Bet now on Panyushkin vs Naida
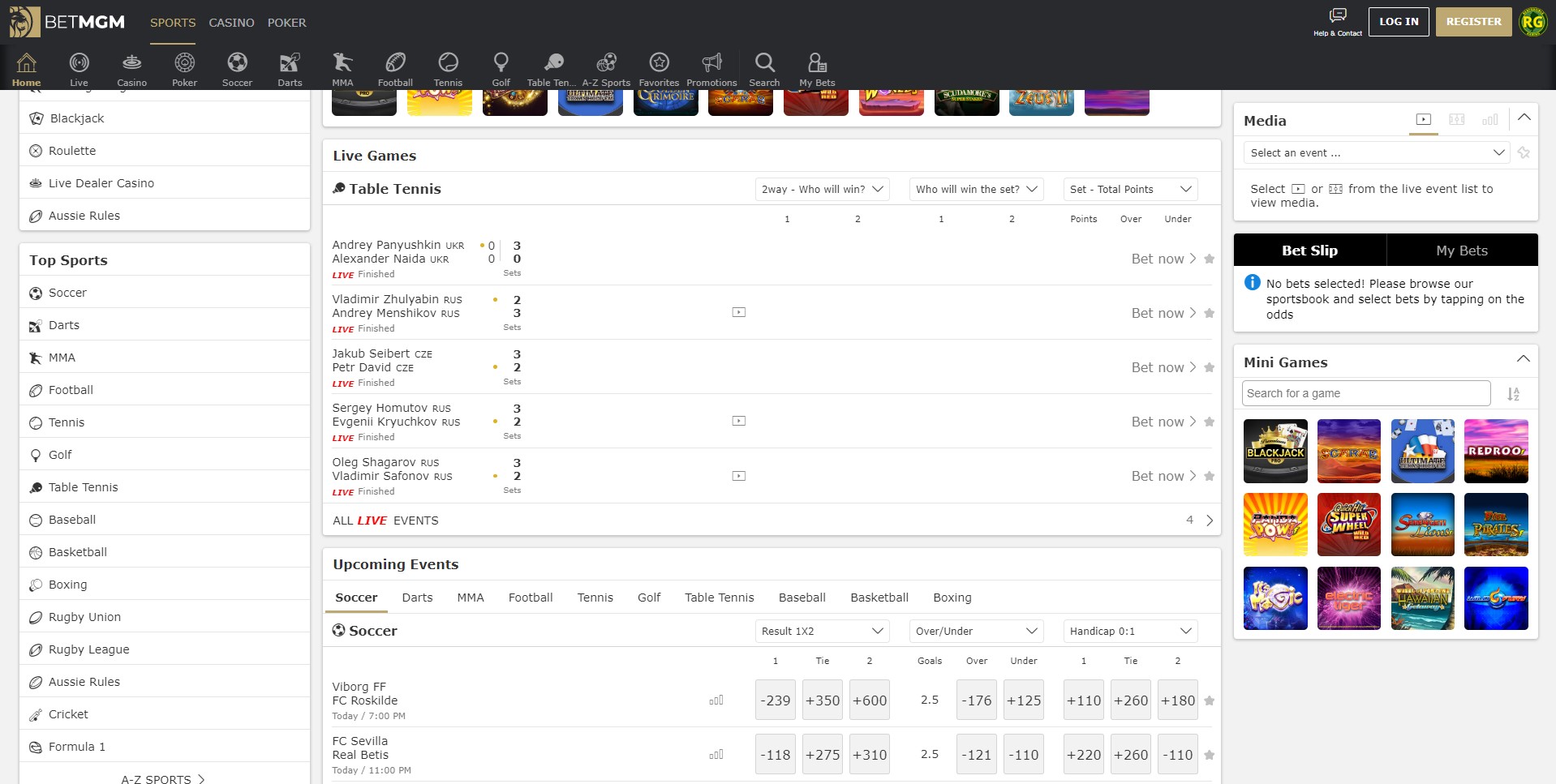Image resolution: width=1556 pixels, height=784 pixels. click(1163, 259)
